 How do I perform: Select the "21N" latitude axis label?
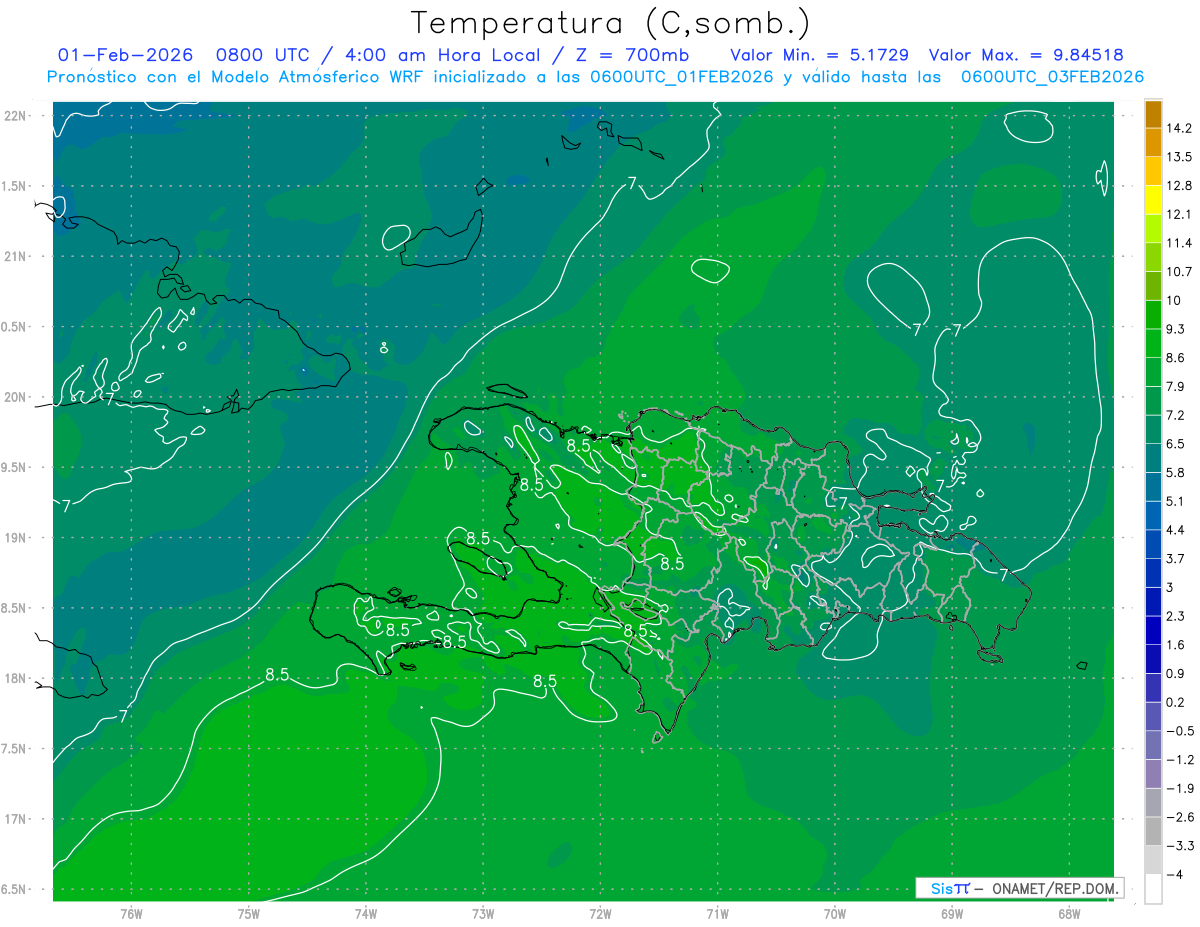(x=16, y=257)
